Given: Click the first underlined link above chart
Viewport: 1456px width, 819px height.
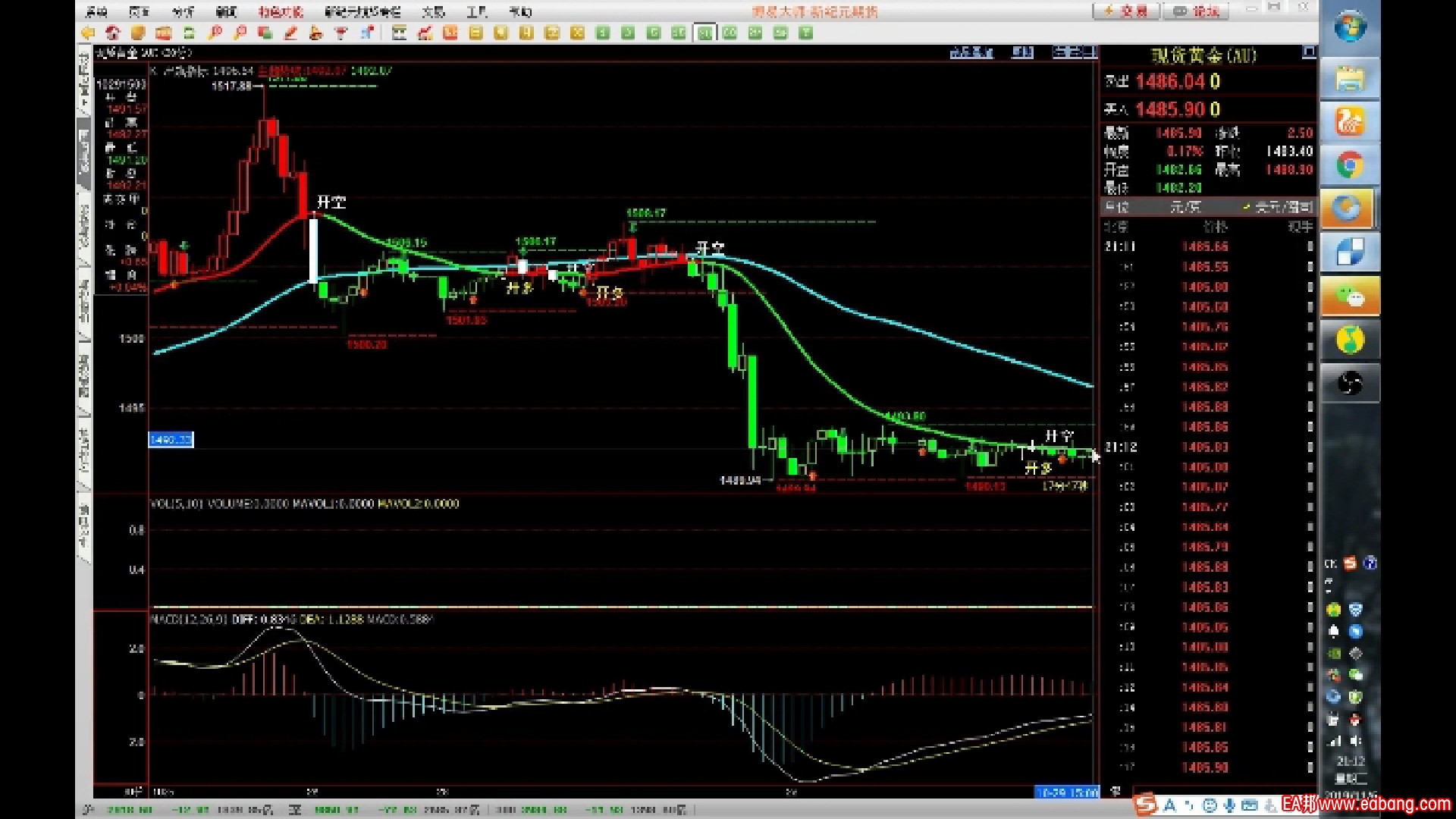Looking at the screenshot, I should [x=971, y=52].
